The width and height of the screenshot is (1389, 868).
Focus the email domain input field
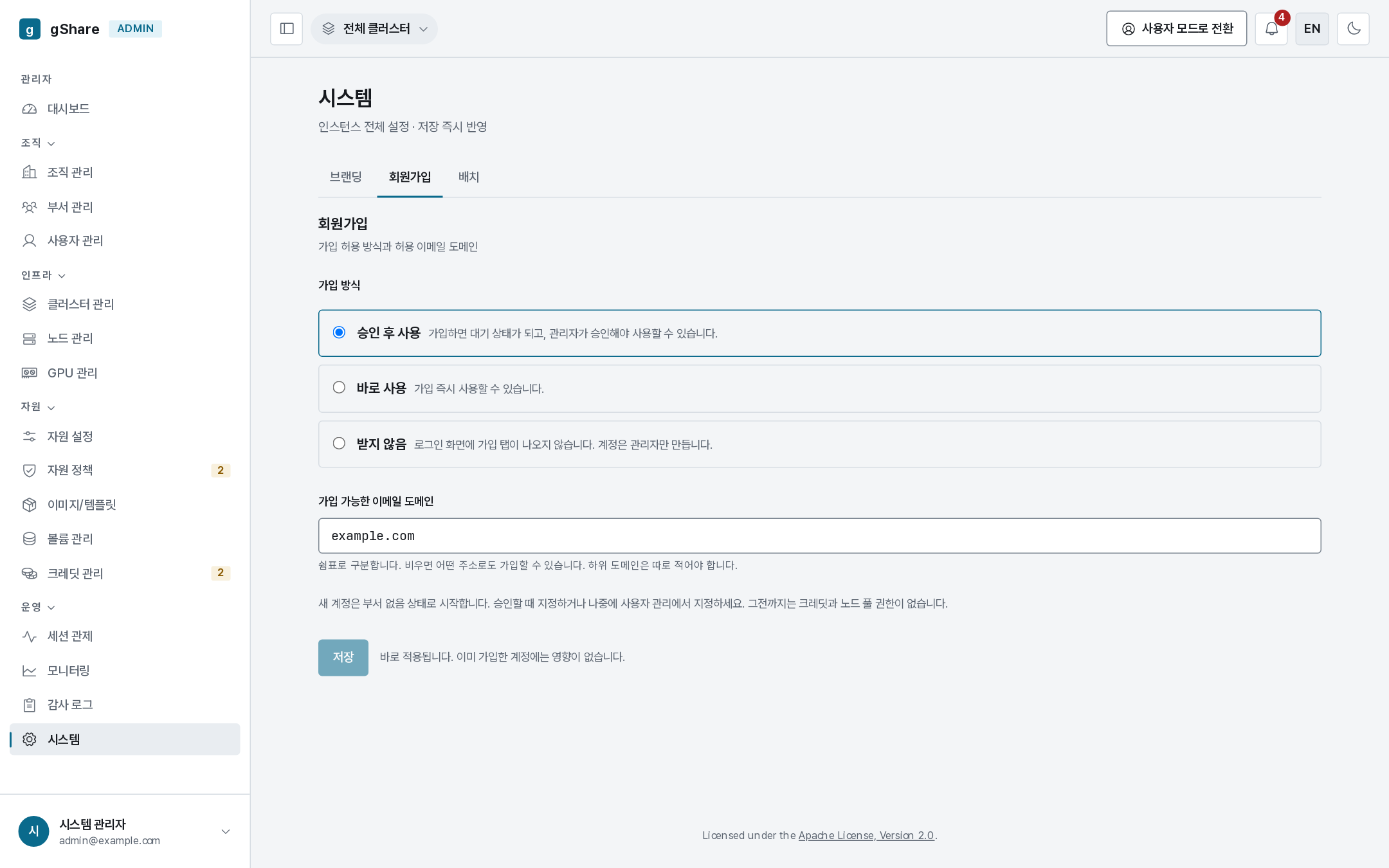[x=820, y=536]
